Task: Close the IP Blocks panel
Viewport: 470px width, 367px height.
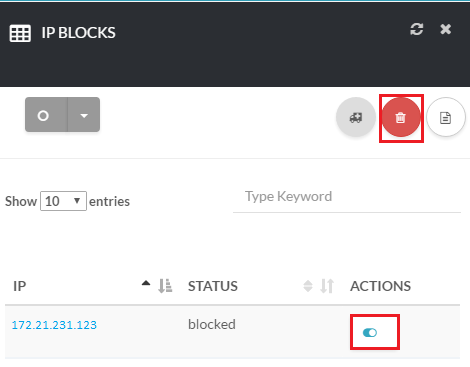Action: [x=446, y=29]
